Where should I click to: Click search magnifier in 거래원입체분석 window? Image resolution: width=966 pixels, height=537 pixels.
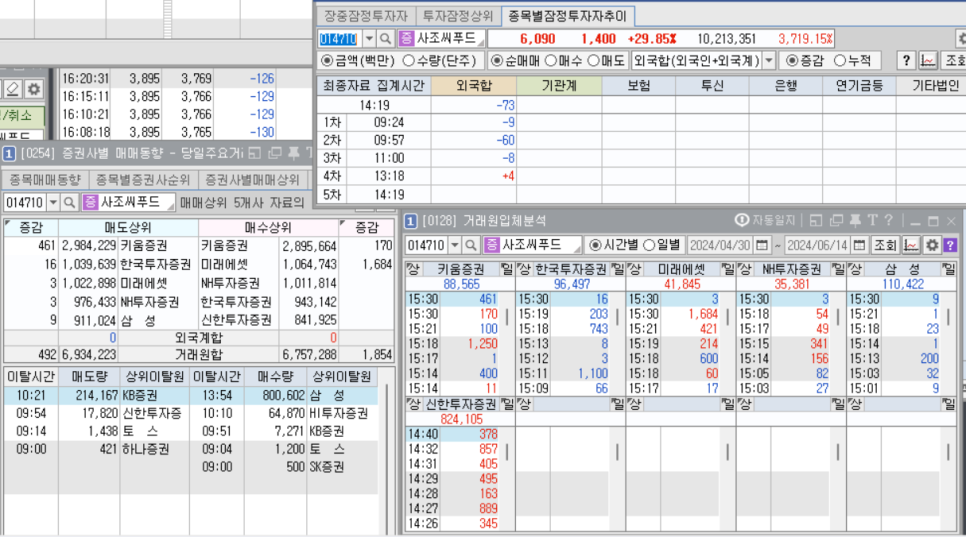(x=471, y=245)
